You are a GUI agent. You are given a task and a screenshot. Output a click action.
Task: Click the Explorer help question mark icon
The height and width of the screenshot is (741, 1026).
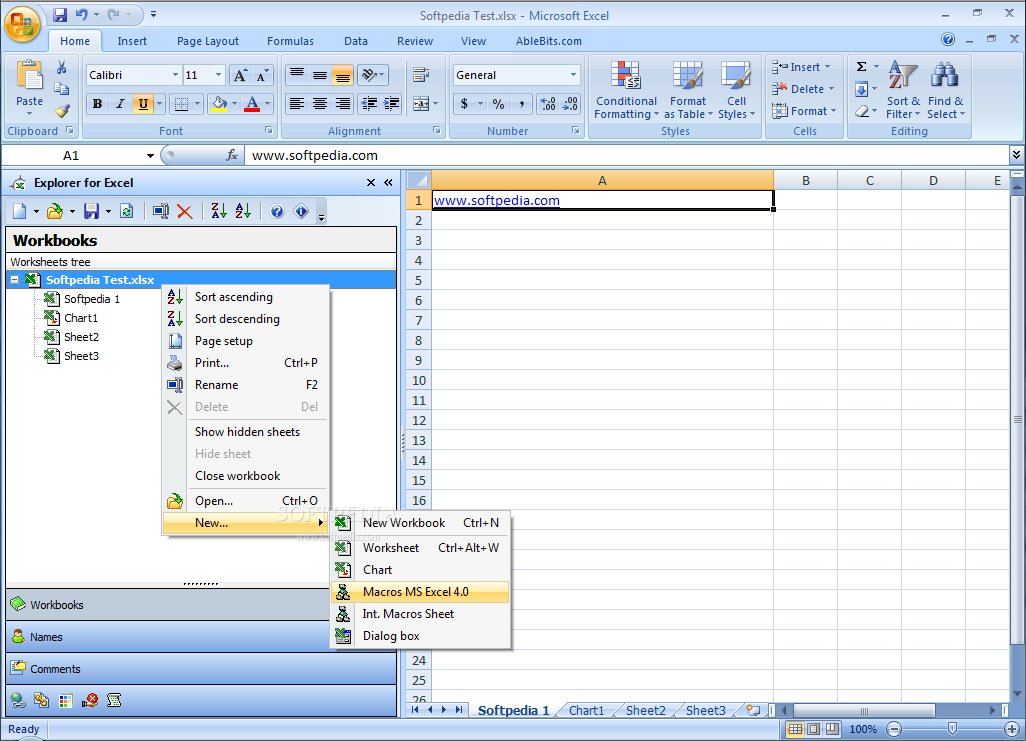click(x=277, y=211)
